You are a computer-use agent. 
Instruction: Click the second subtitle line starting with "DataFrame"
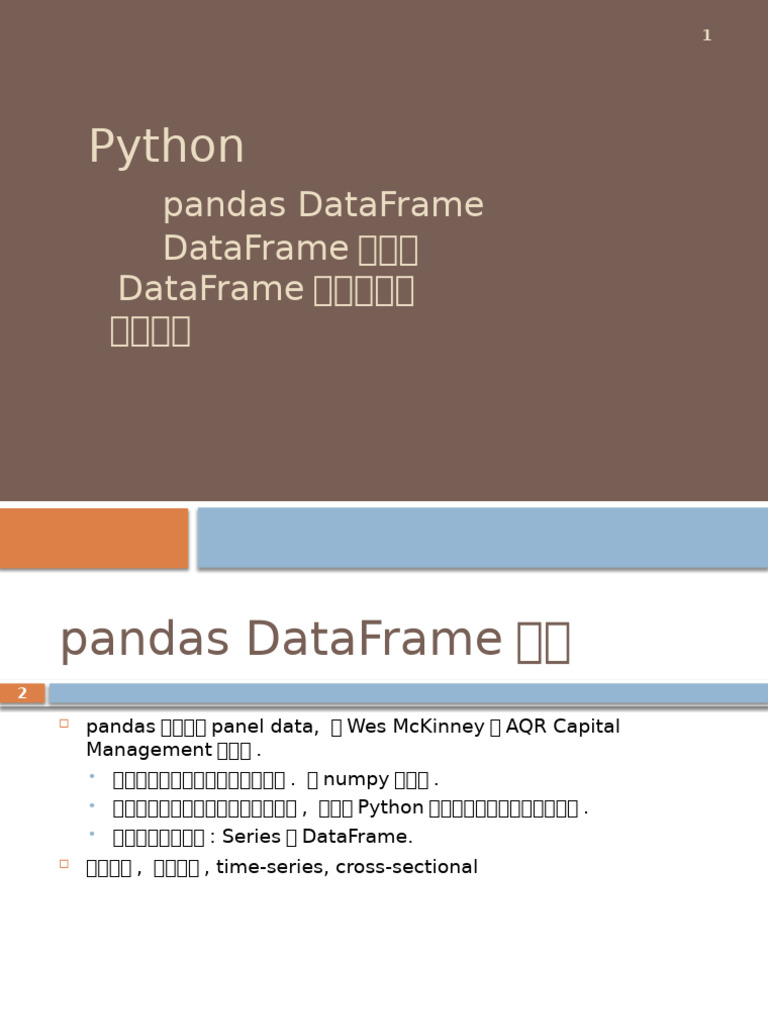pyautogui.click(x=289, y=249)
